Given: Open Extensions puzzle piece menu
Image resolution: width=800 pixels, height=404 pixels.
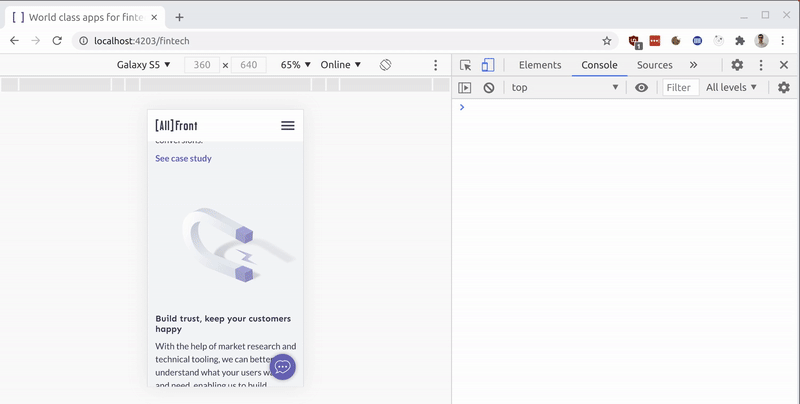Looking at the screenshot, I should click(740, 41).
